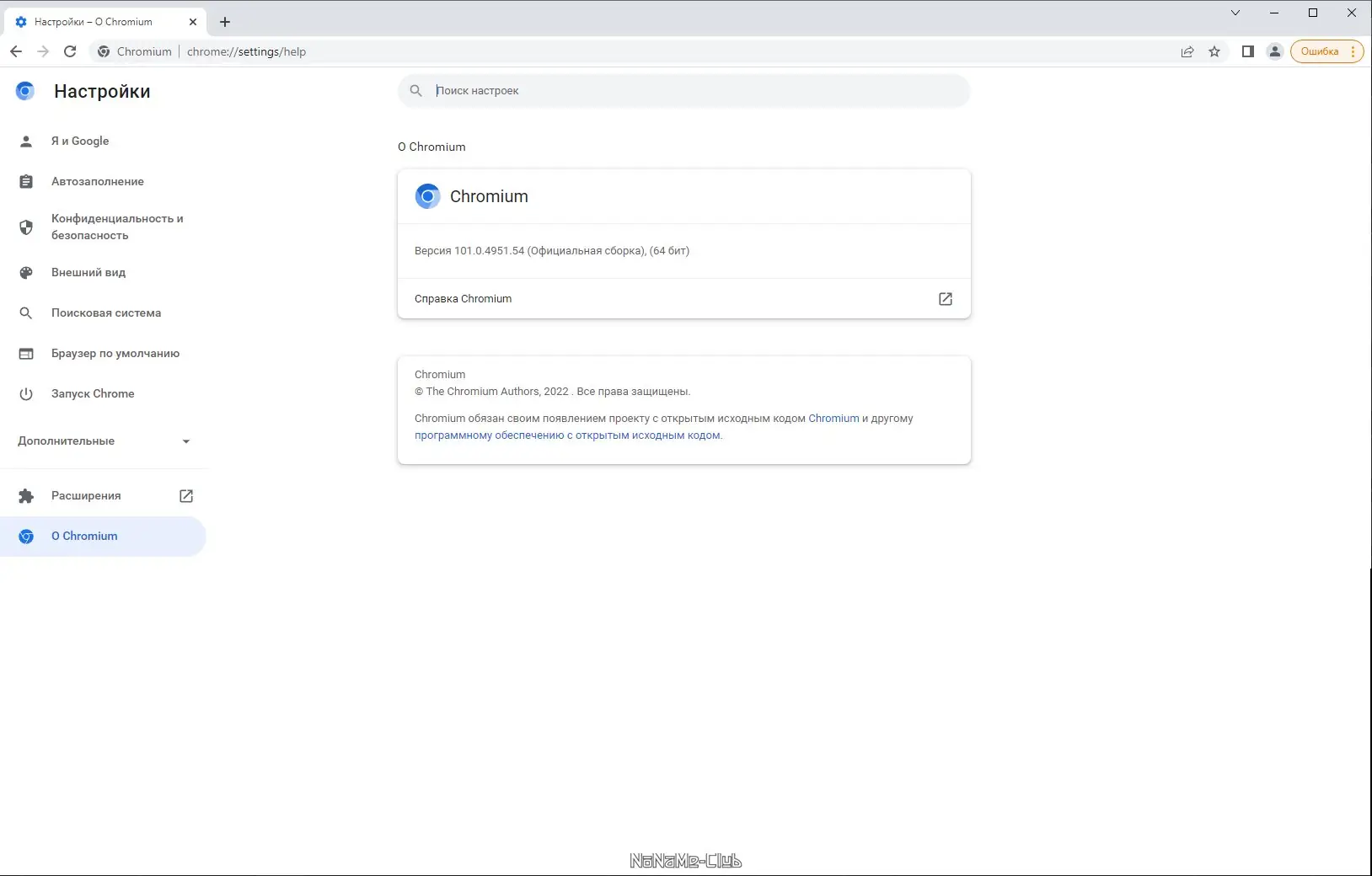Screen dimensions: 1372x876
Task: Open Справка Chromium help link
Action: click(684, 299)
